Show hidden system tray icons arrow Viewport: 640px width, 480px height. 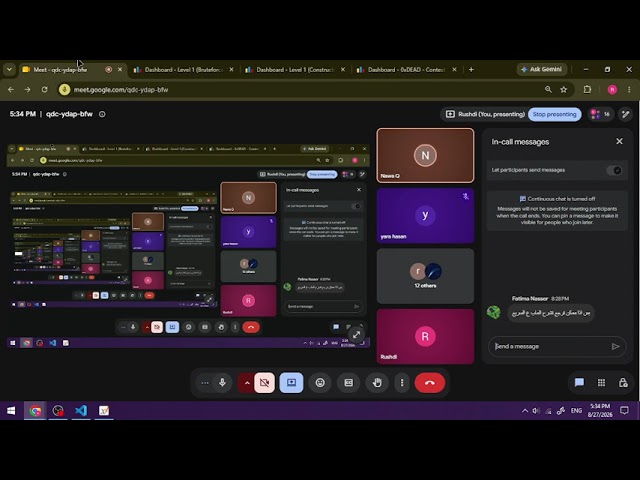point(525,411)
